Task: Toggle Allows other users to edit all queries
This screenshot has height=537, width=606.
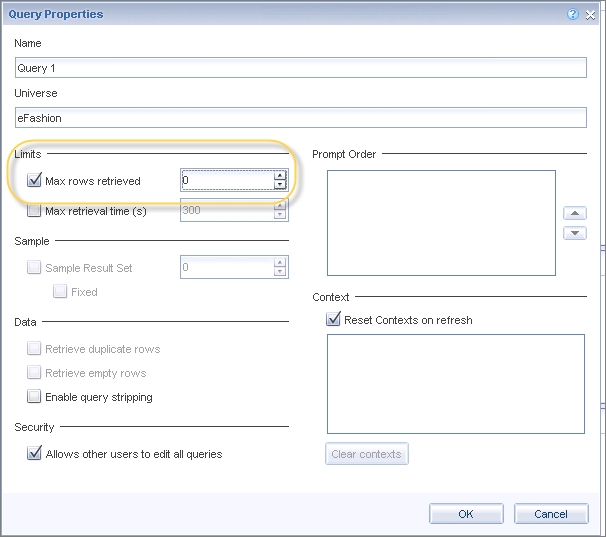Action: tap(35, 454)
